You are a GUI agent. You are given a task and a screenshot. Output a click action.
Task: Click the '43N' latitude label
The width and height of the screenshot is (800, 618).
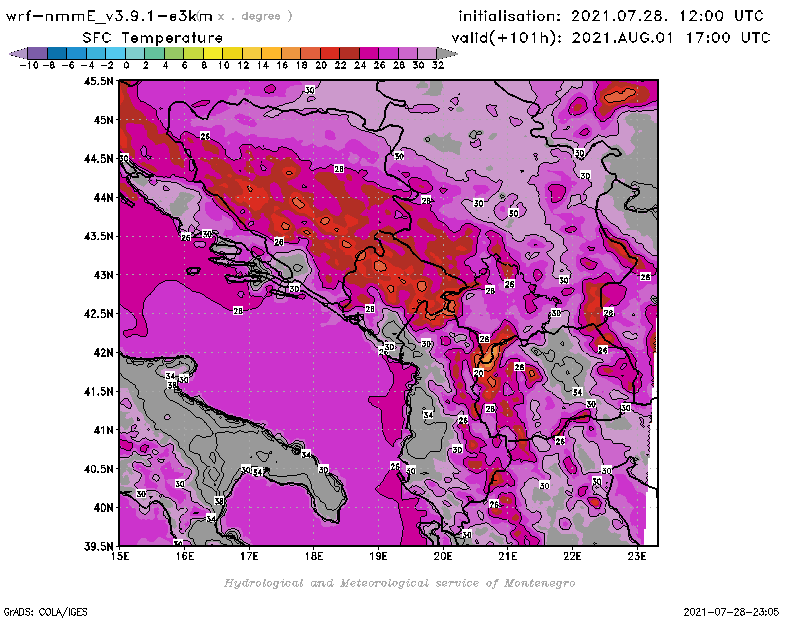pyautogui.click(x=104, y=275)
